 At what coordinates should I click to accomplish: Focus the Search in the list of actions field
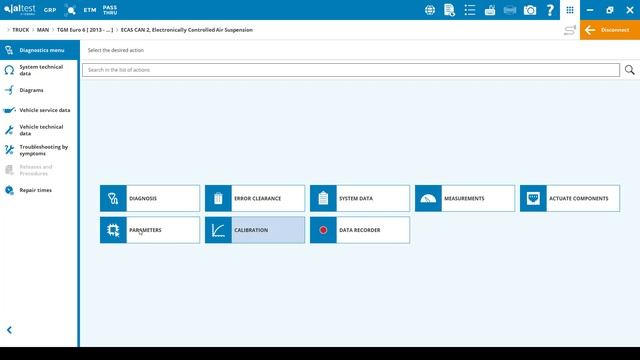[351, 70]
